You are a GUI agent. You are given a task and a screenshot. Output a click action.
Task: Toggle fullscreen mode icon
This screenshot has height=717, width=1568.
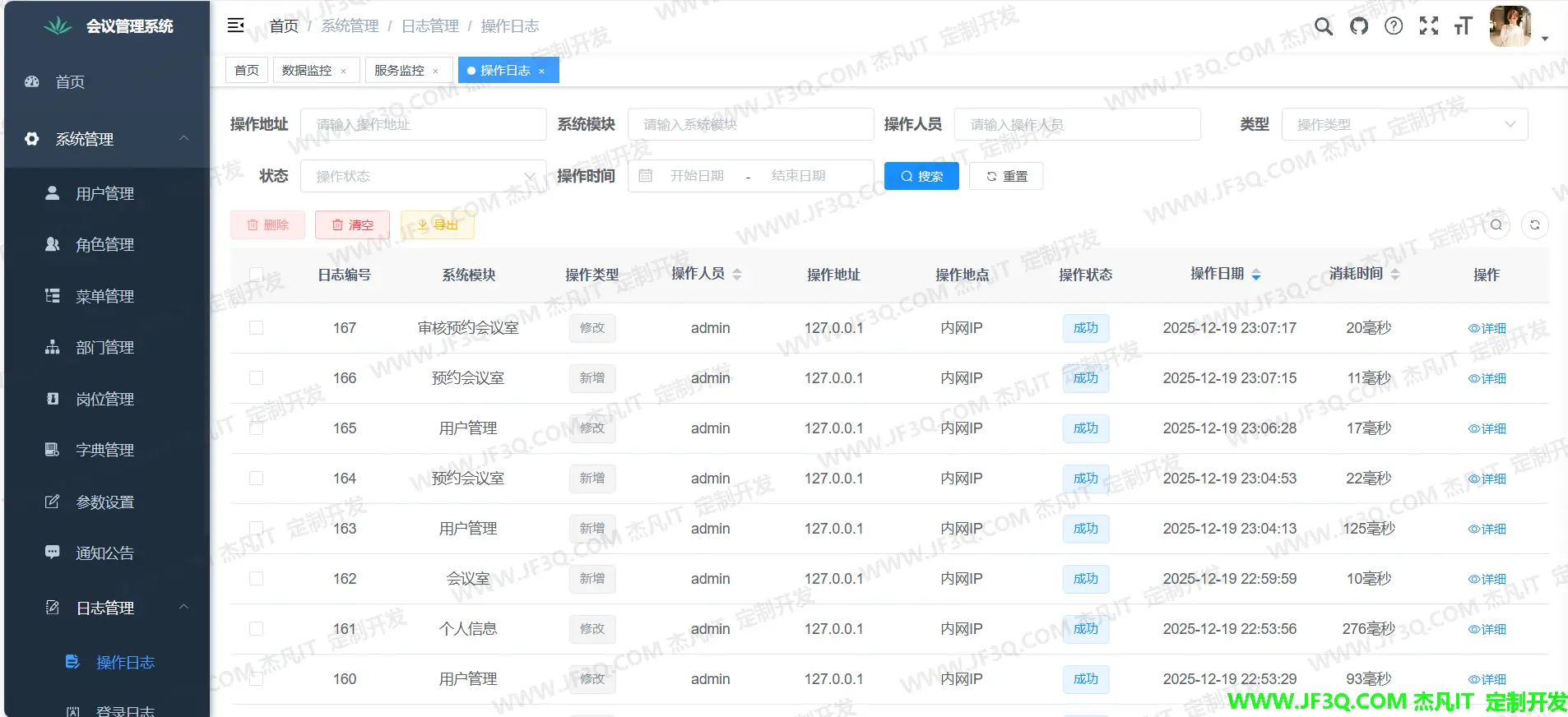[1429, 26]
